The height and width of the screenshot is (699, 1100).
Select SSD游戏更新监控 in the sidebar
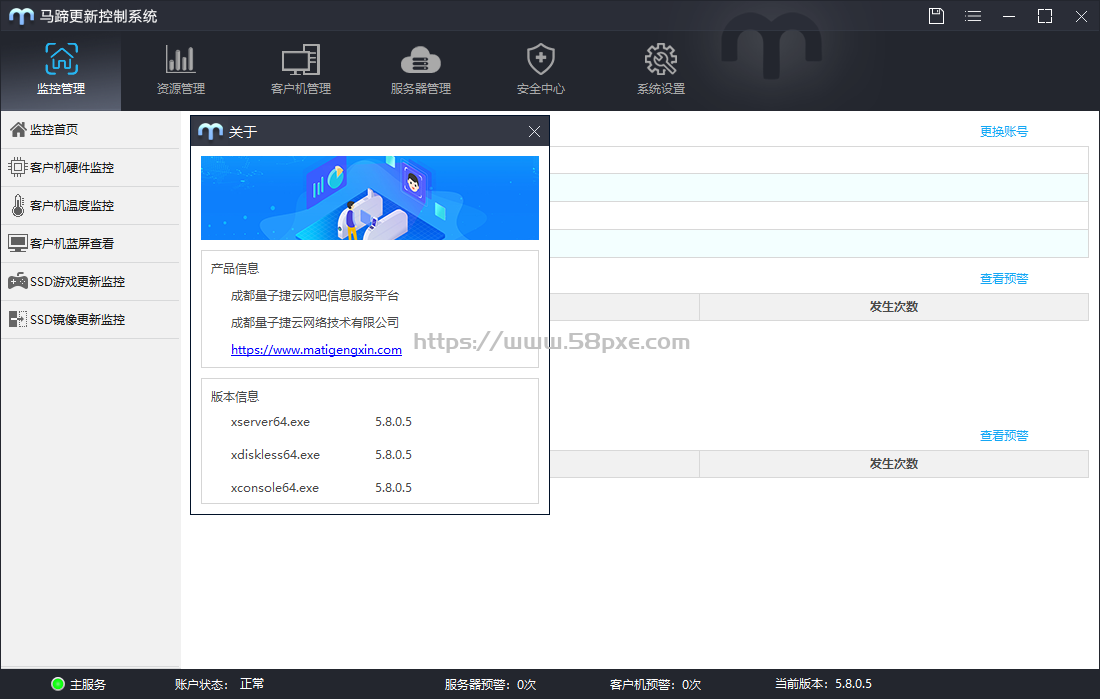click(x=90, y=281)
